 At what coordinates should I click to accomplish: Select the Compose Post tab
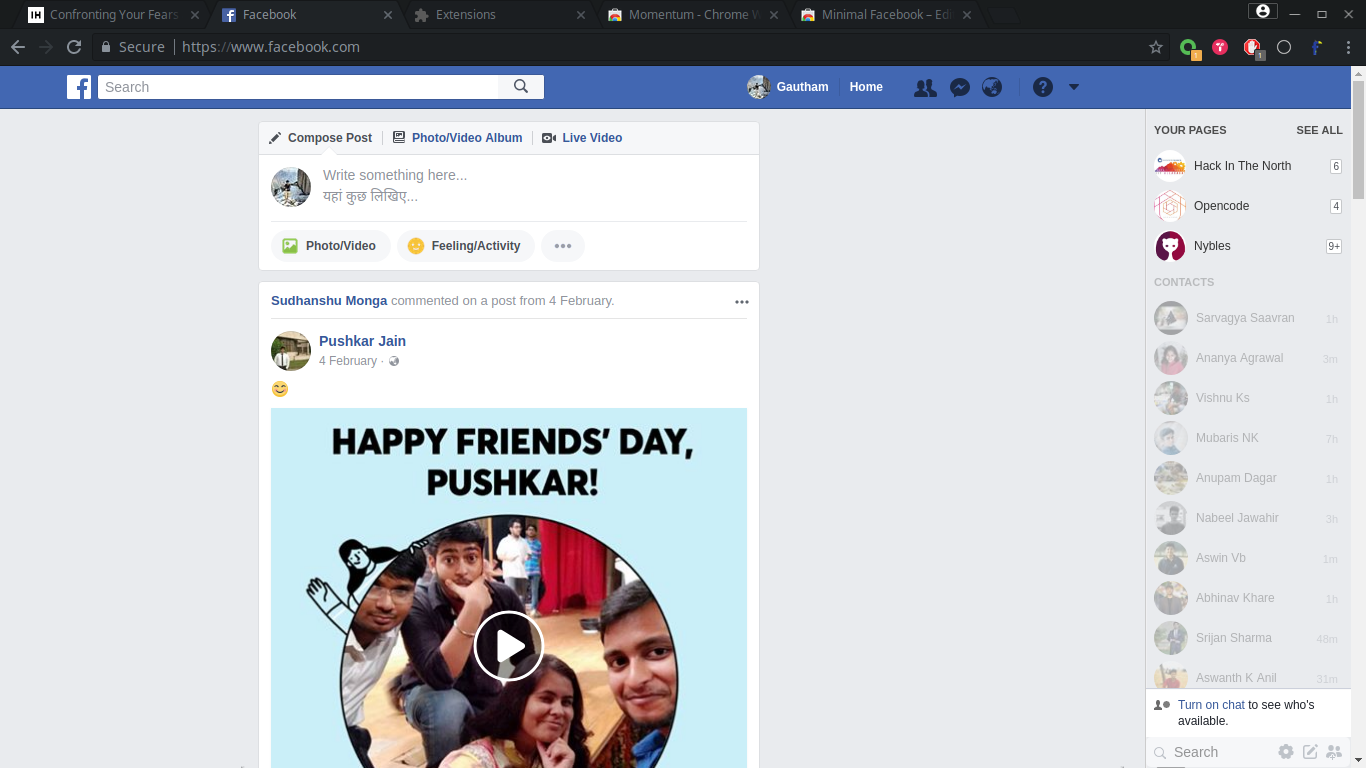320,138
